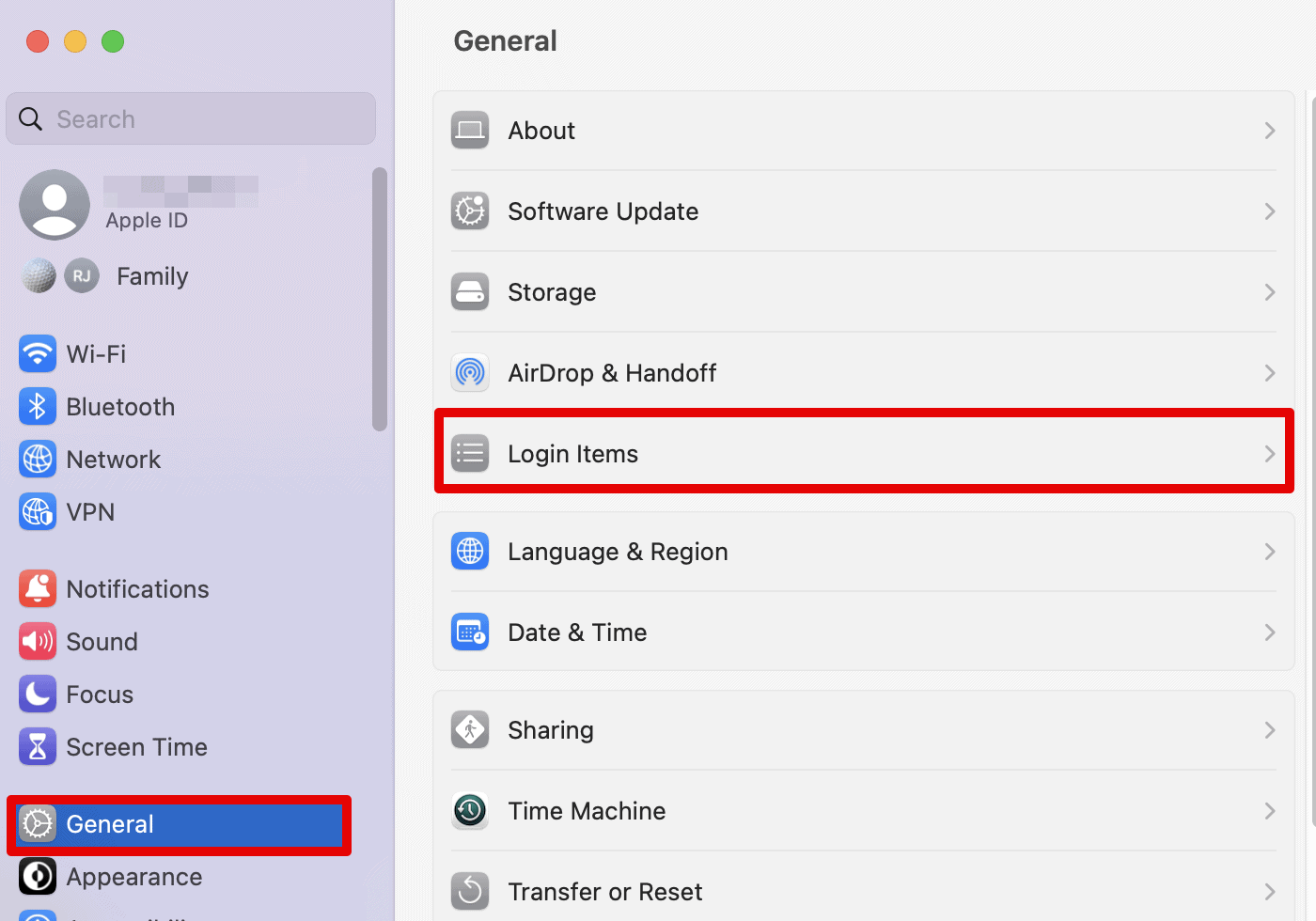
Task: Click the golf ball family avatar
Action: click(39, 276)
